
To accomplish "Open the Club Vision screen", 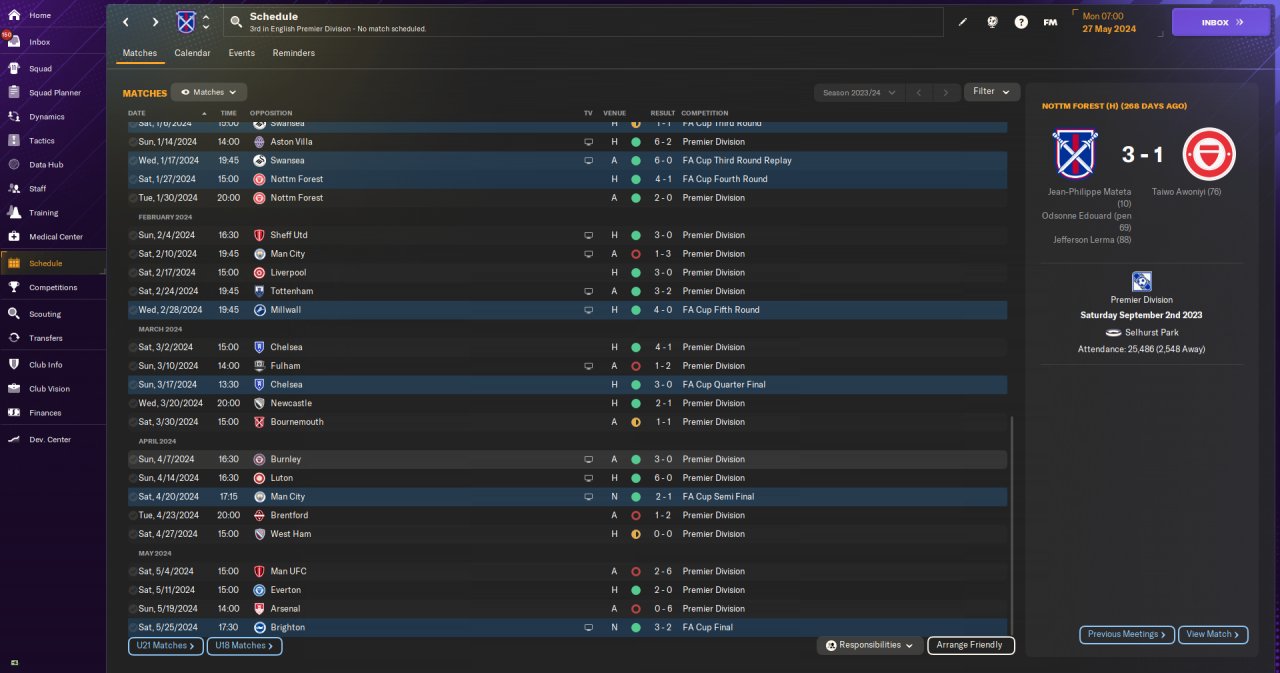I will 49,389.
